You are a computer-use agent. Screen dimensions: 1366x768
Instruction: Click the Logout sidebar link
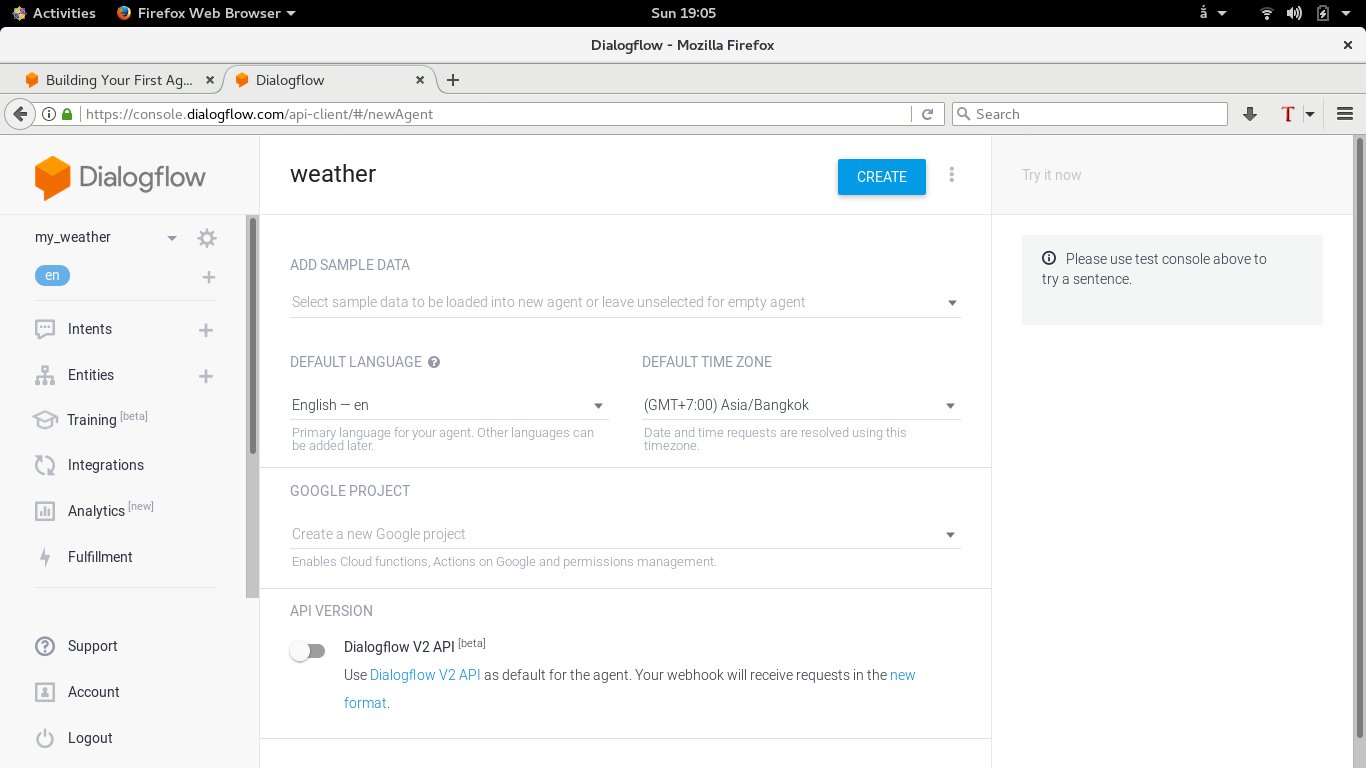click(x=90, y=738)
